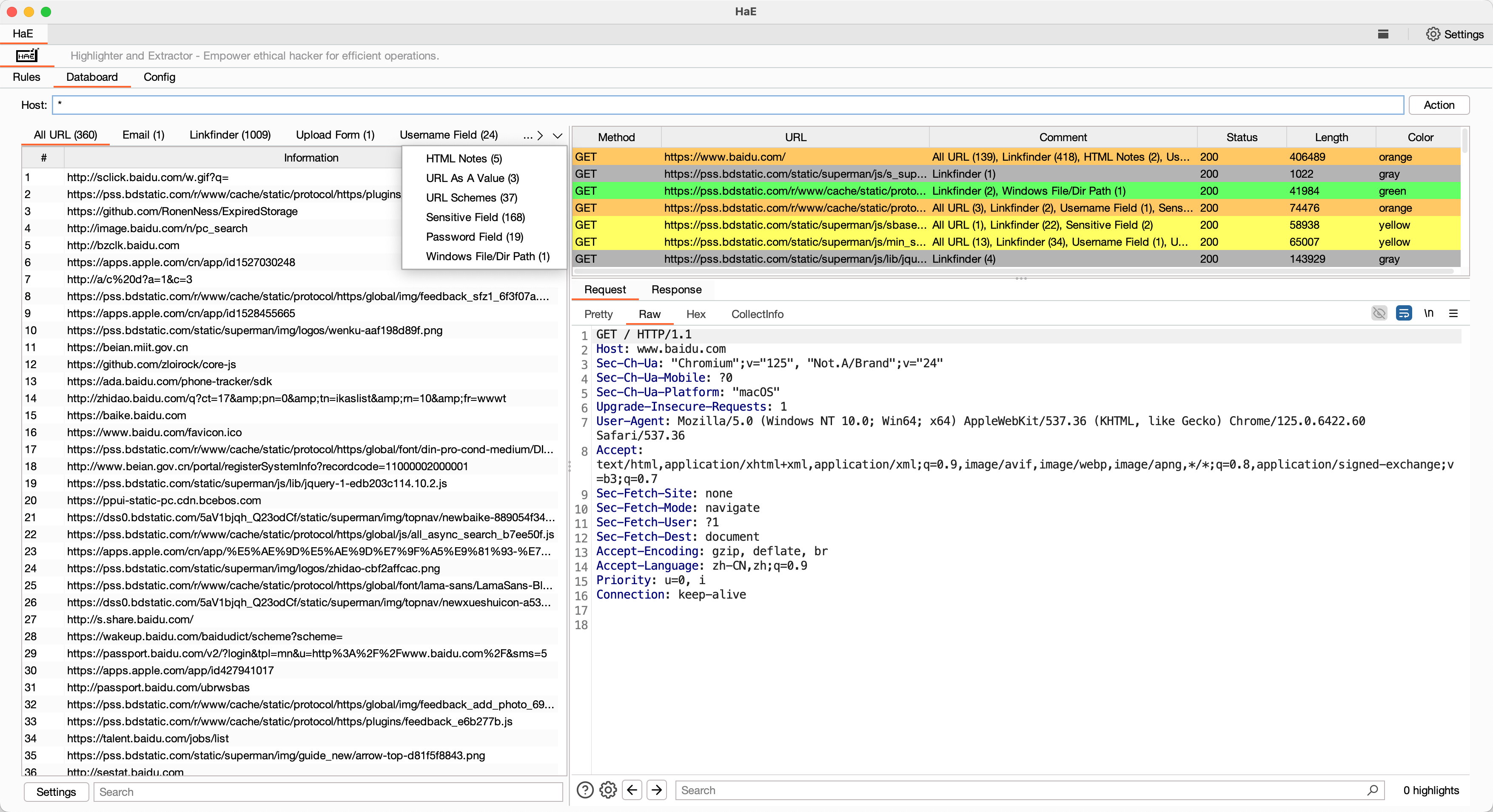Viewport: 1493px width, 812px height.
Task: Toggle line wrap button in editor
Action: pos(1404,313)
